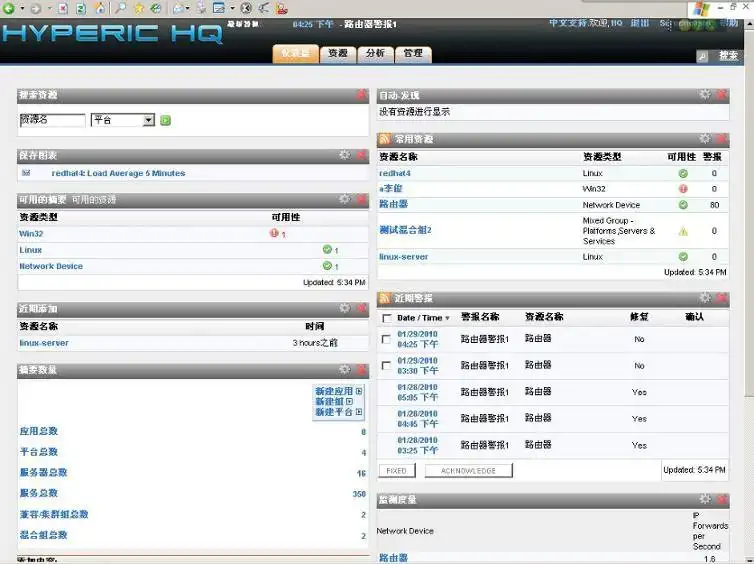The image size is (754, 564).
Task: Click the green go arrow next to 平台
Action: pyautogui.click(x=165, y=120)
